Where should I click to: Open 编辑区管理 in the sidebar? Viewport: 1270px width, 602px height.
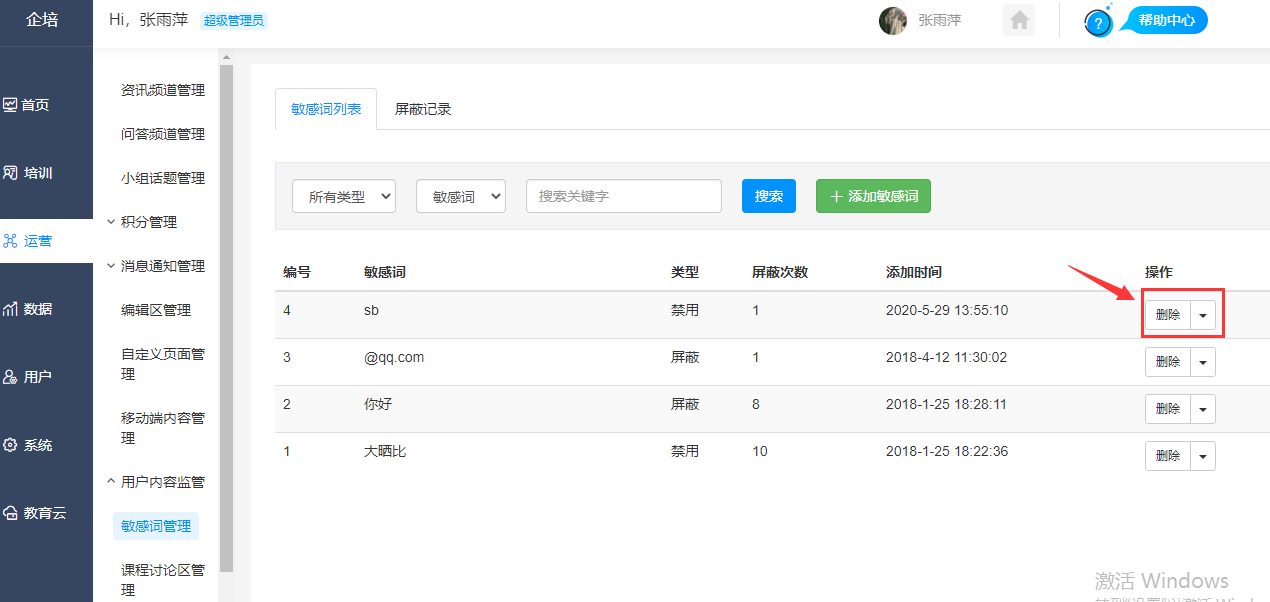(156, 310)
